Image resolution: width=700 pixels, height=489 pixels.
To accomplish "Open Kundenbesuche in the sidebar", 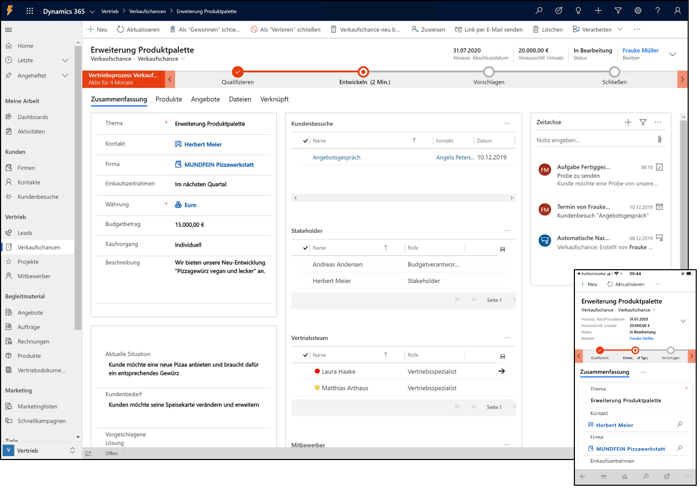I will click(38, 196).
